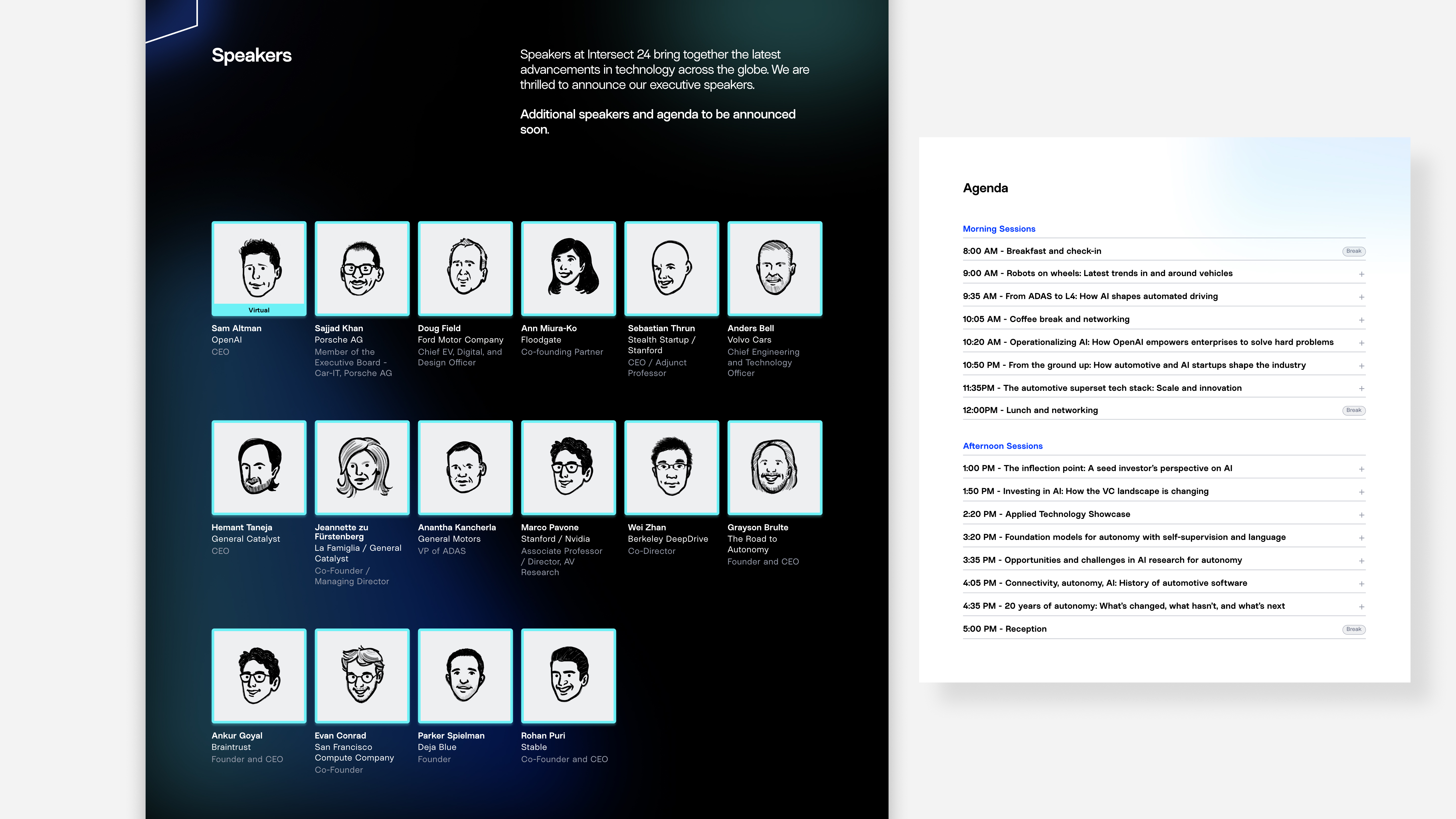Expand 2:20 PM Applied Technology Showcase
Image resolution: width=1456 pixels, height=819 pixels.
[1362, 515]
